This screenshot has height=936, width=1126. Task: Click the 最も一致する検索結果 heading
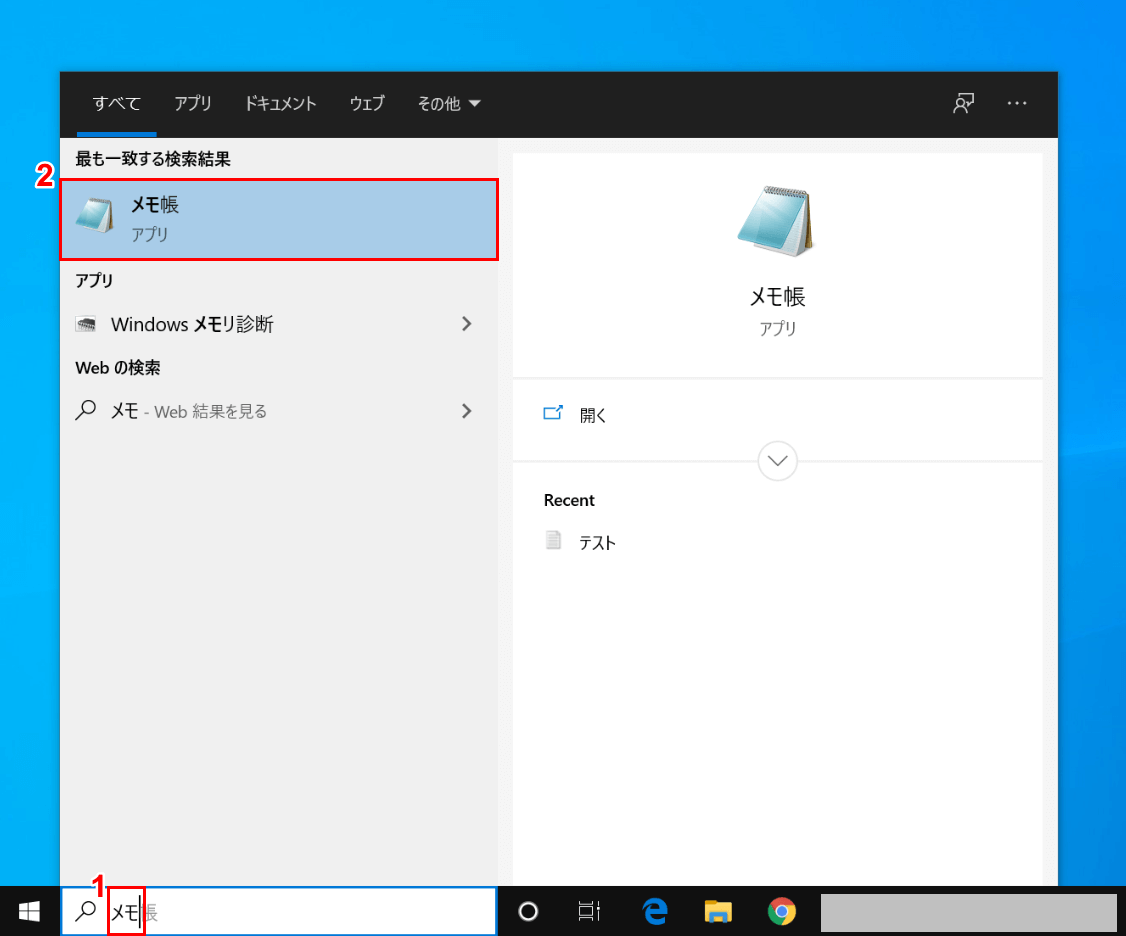pyautogui.click(x=153, y=159)
